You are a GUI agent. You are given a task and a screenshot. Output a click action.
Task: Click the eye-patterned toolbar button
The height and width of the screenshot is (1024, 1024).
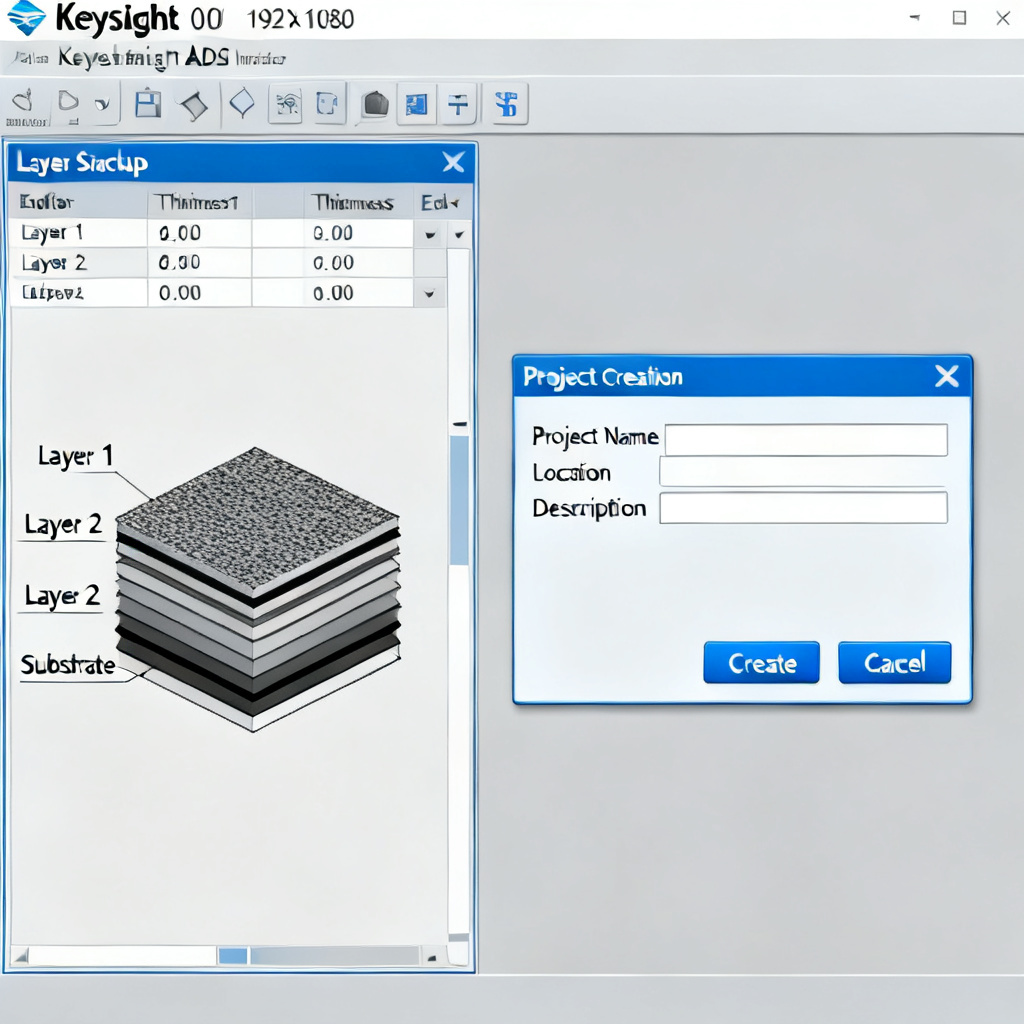coord(286,104)
